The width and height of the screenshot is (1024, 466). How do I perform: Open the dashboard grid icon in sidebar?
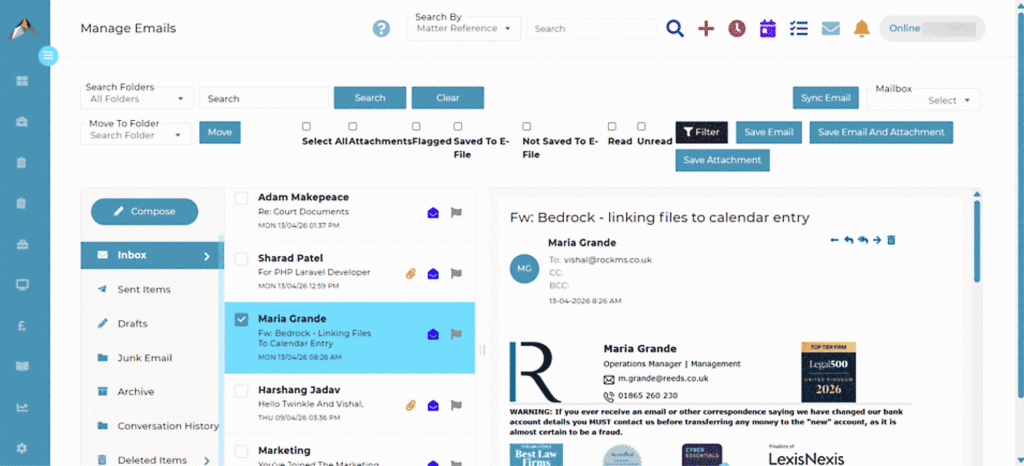pyautogui.click(x=22, y=81)
